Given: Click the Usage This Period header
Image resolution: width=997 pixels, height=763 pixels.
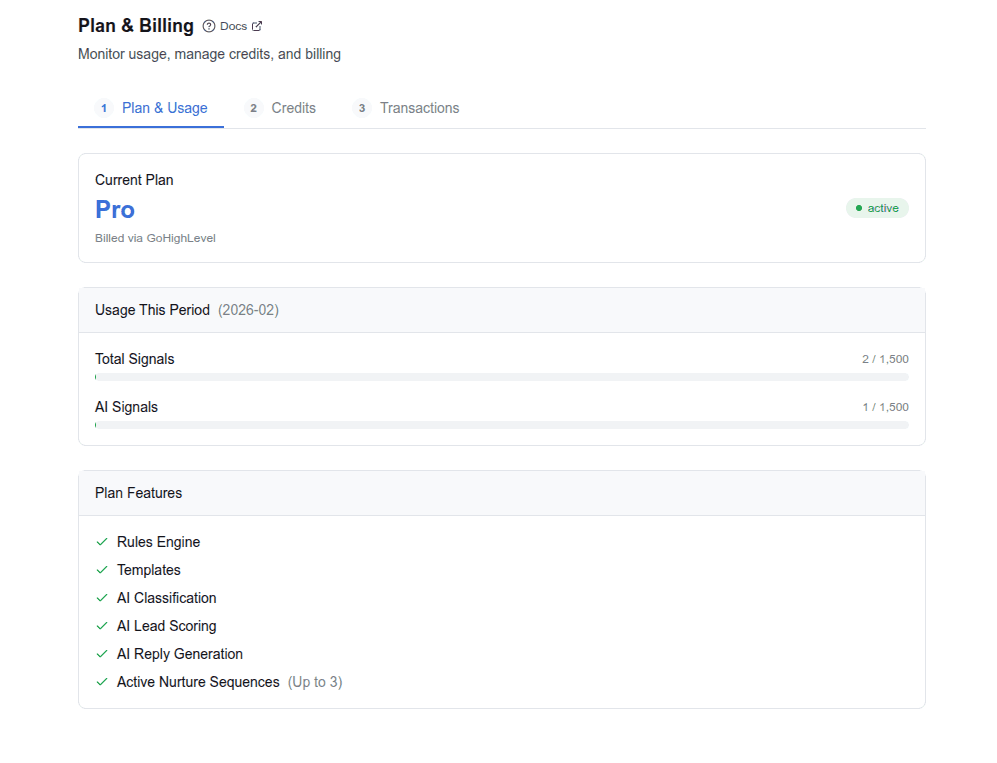Looking at the screenshot, I should [x=152, y=310].
